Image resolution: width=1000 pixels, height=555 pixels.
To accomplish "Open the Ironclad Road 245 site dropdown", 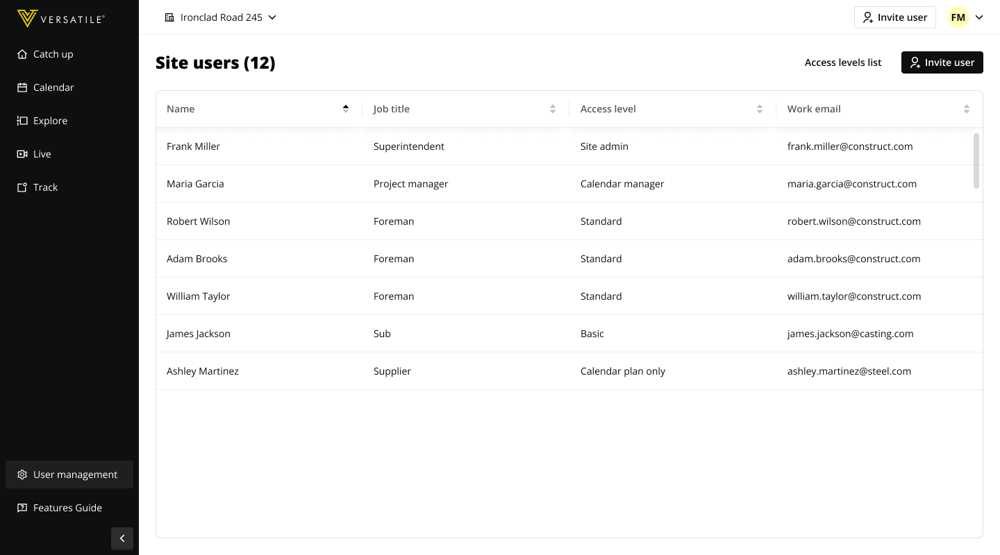I will point(221,17).
